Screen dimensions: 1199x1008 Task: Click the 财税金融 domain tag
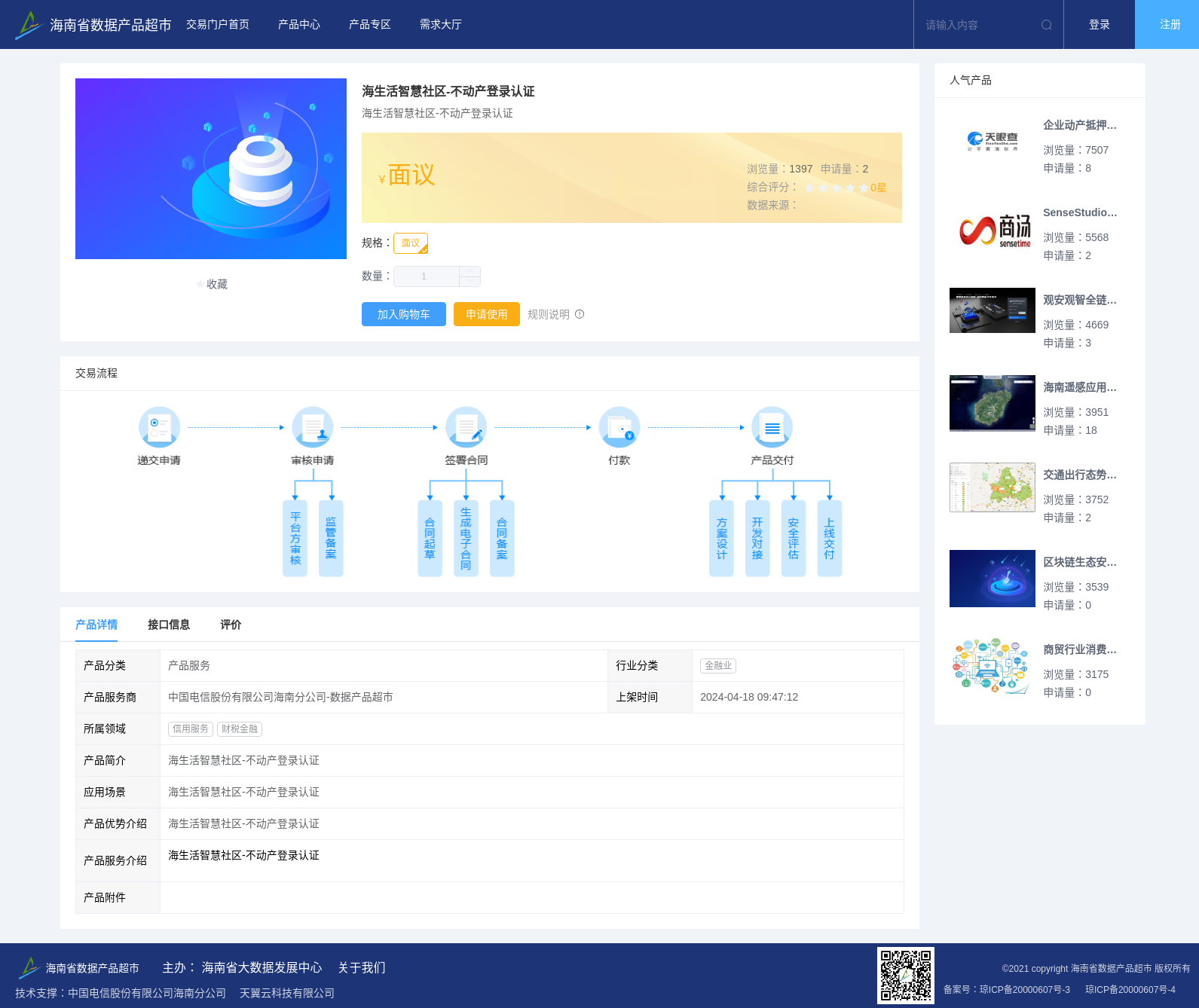(x=240, y=729)
